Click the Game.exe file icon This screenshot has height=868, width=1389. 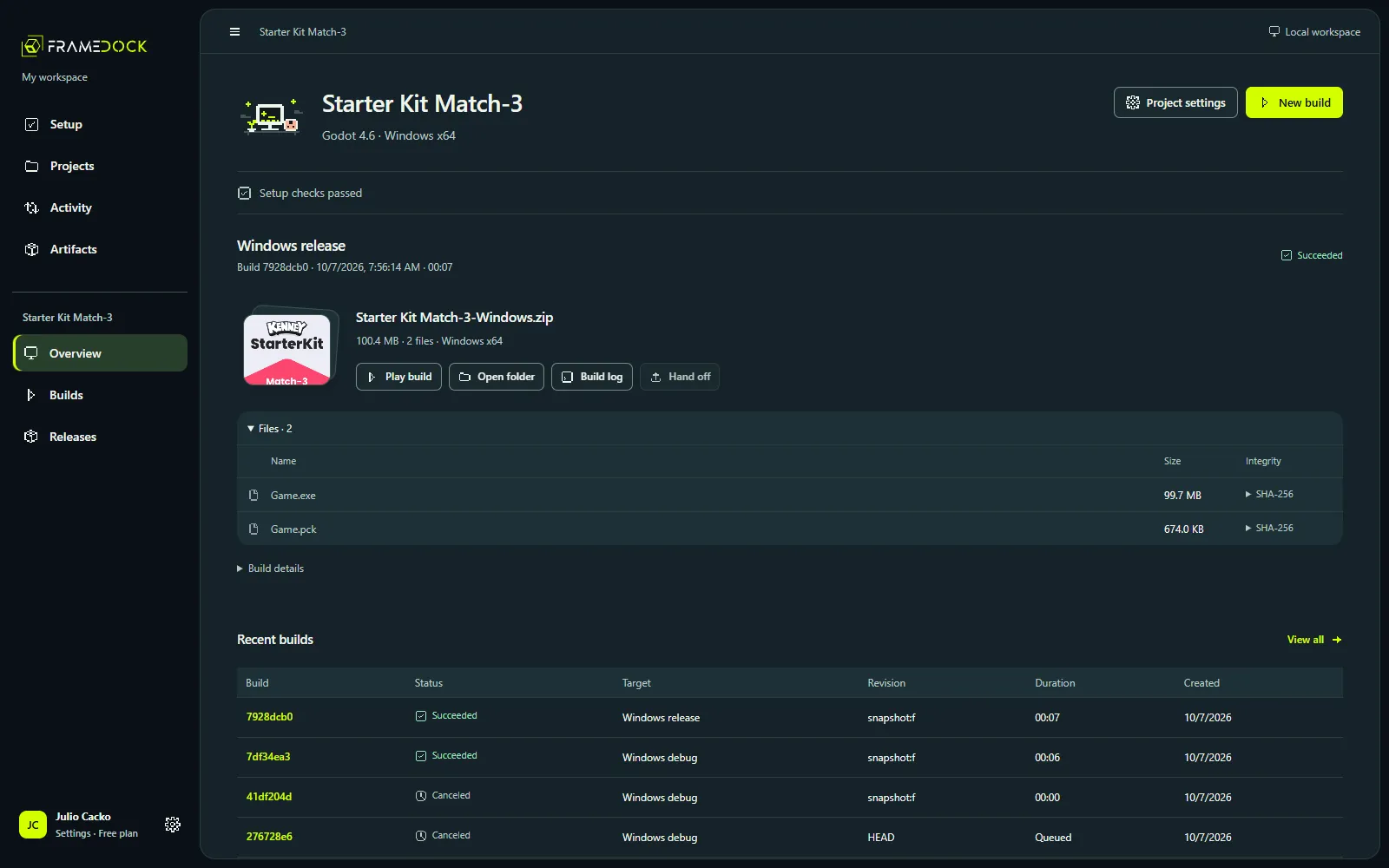pos(253,495)
